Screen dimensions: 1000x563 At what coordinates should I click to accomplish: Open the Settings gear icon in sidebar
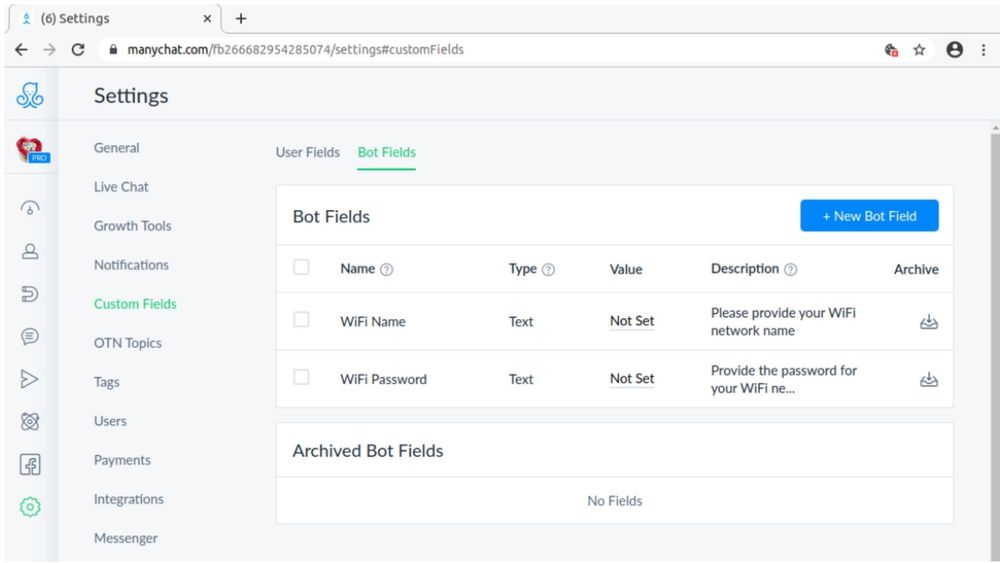[x=30, y=507]
